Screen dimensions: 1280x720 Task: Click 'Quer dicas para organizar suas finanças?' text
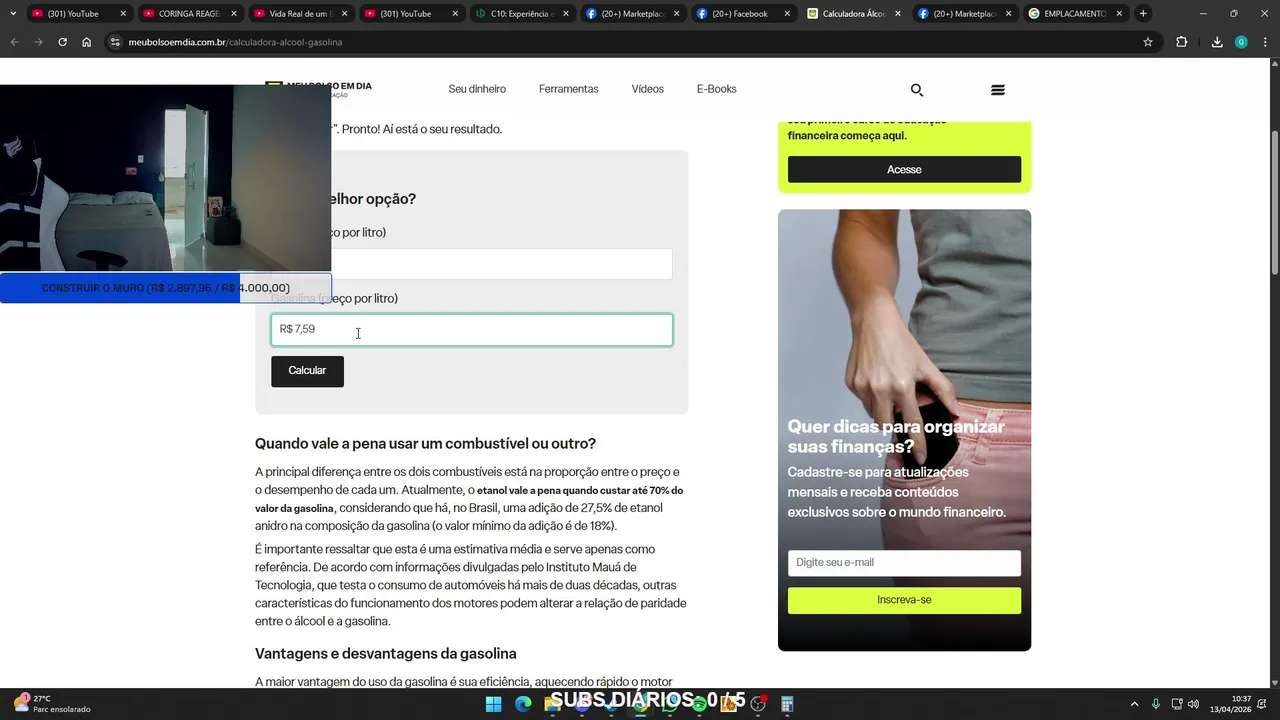click(x=896, y=436)
